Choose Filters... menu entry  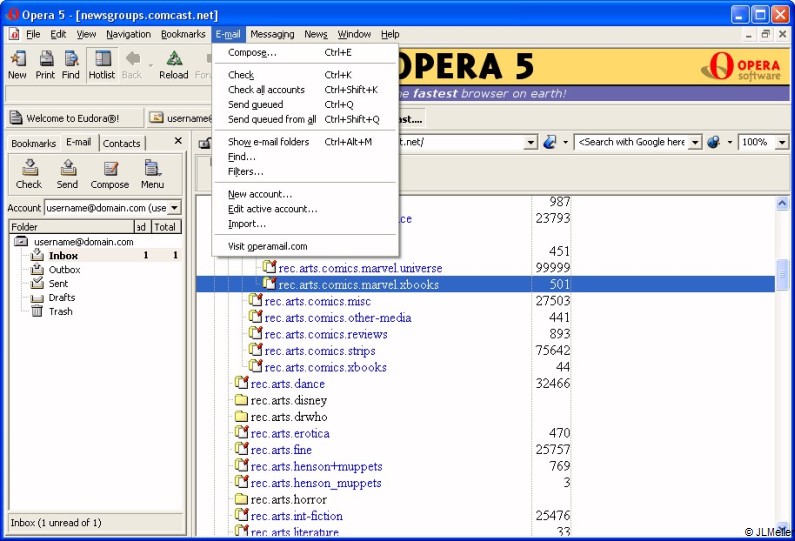point(305,171)
